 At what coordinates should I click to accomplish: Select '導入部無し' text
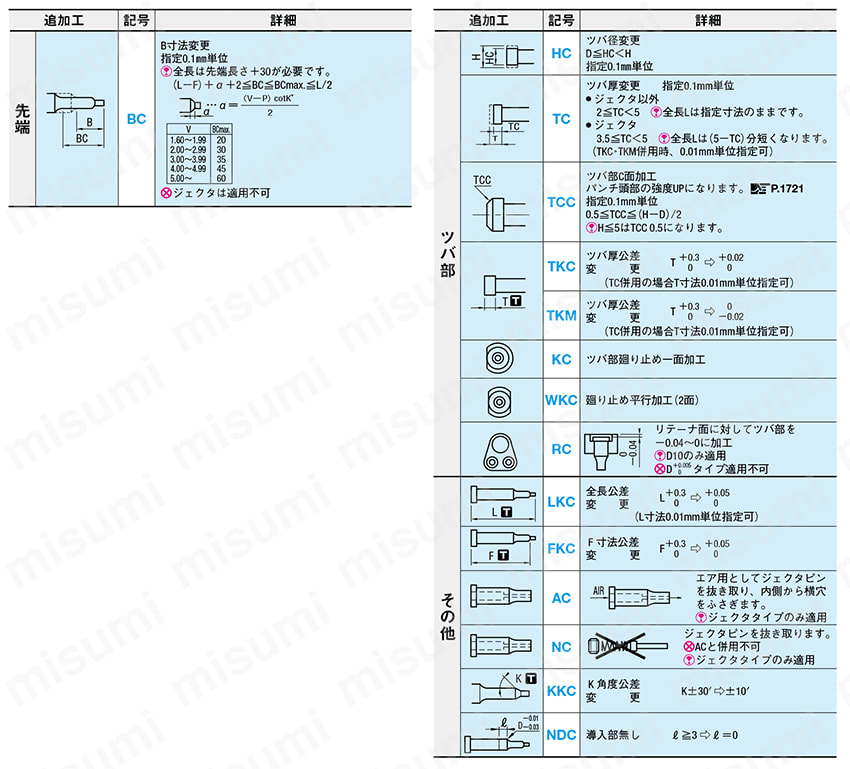tap(613, 735)
